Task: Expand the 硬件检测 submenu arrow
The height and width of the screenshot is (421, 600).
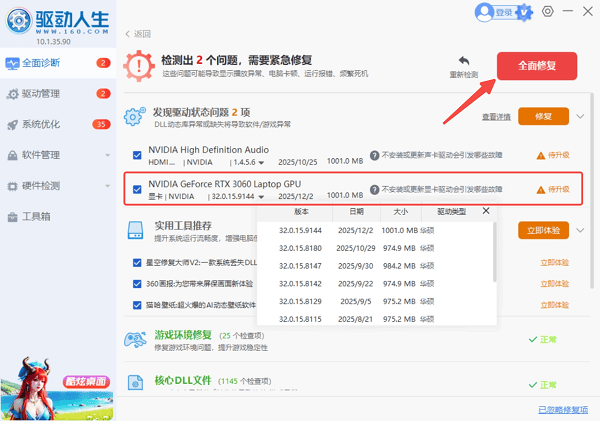Action: tap(108, 186)
